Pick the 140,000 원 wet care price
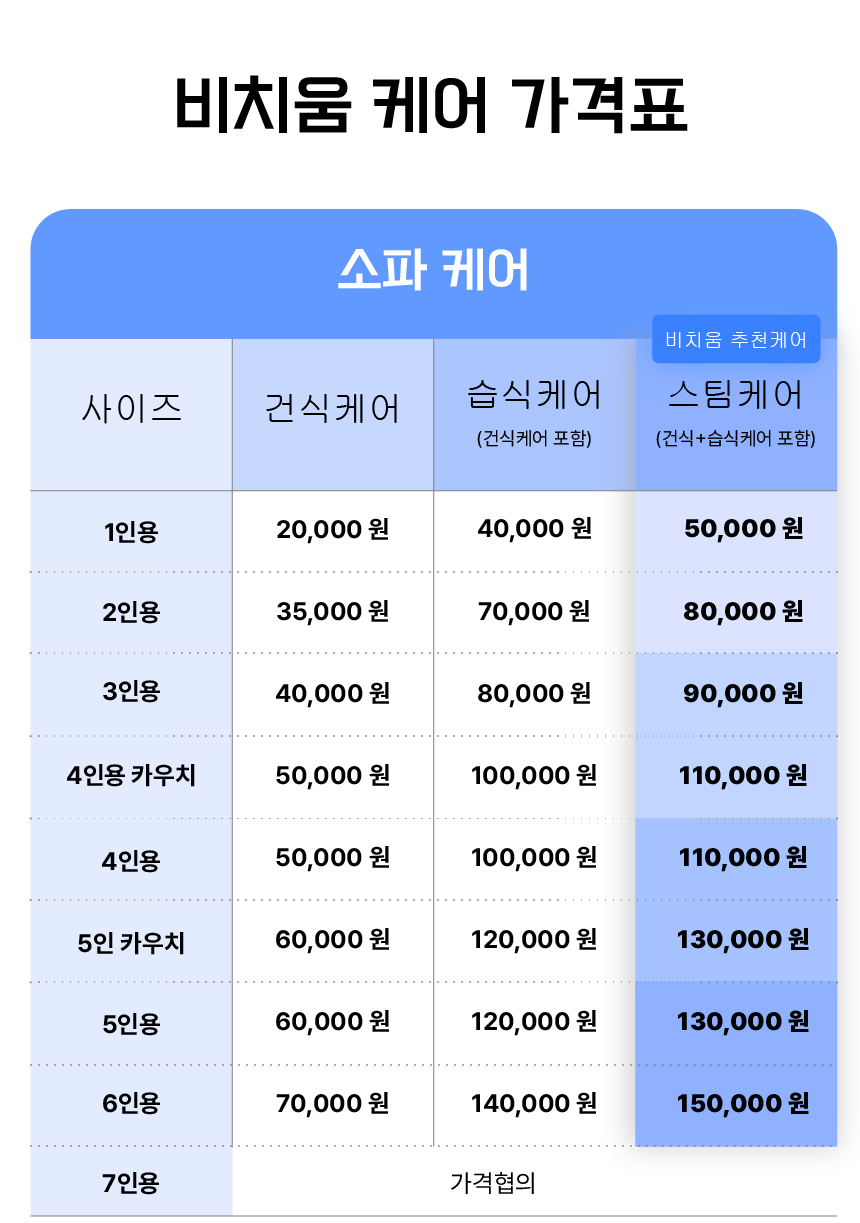 (534, 1104)
